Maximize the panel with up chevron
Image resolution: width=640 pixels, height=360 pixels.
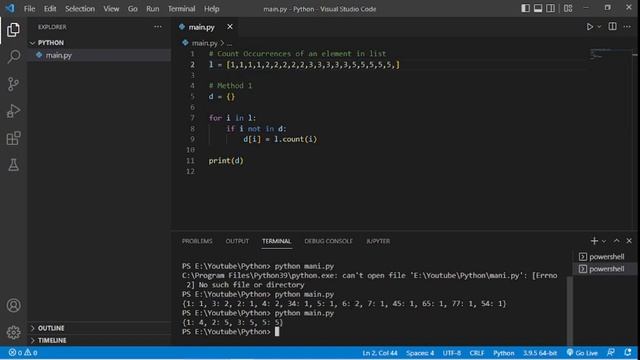pos(616,241)
